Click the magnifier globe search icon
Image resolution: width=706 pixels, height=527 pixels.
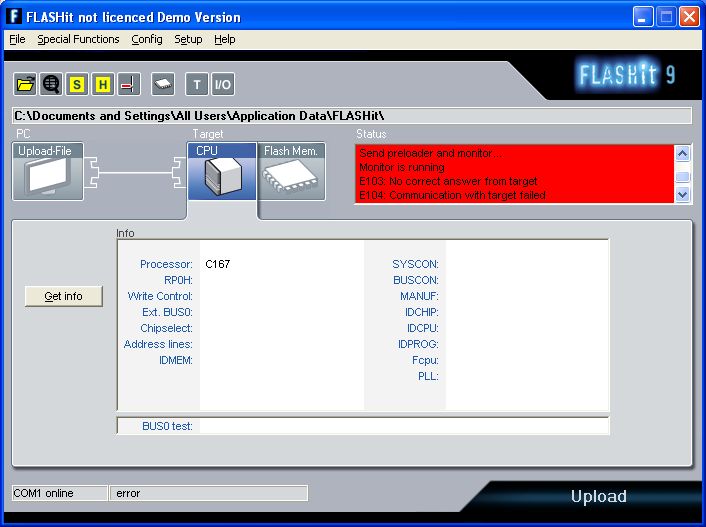51,84
